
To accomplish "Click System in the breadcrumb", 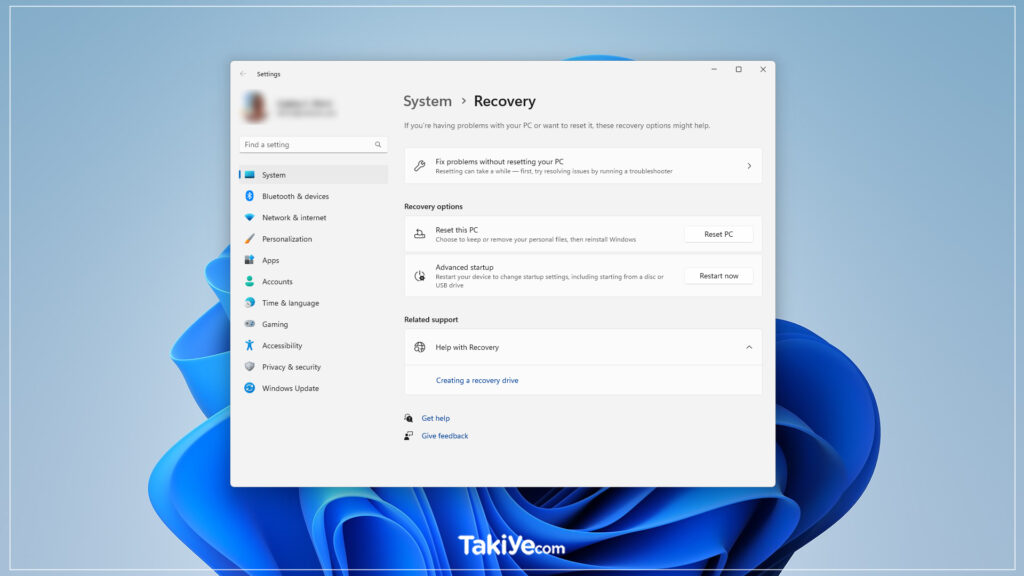I will pos(427,101).
